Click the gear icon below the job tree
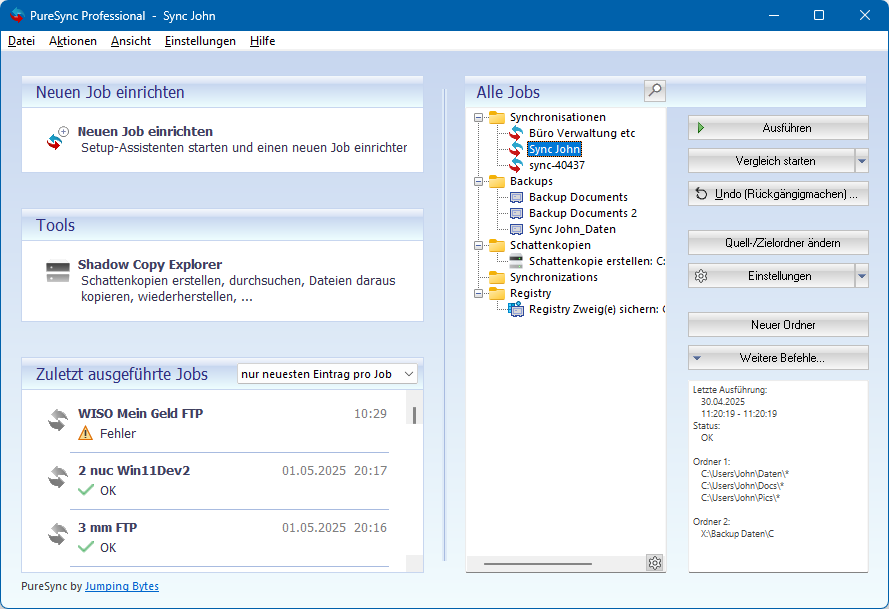This screenshot has height=609, width=889. (654, 563)
